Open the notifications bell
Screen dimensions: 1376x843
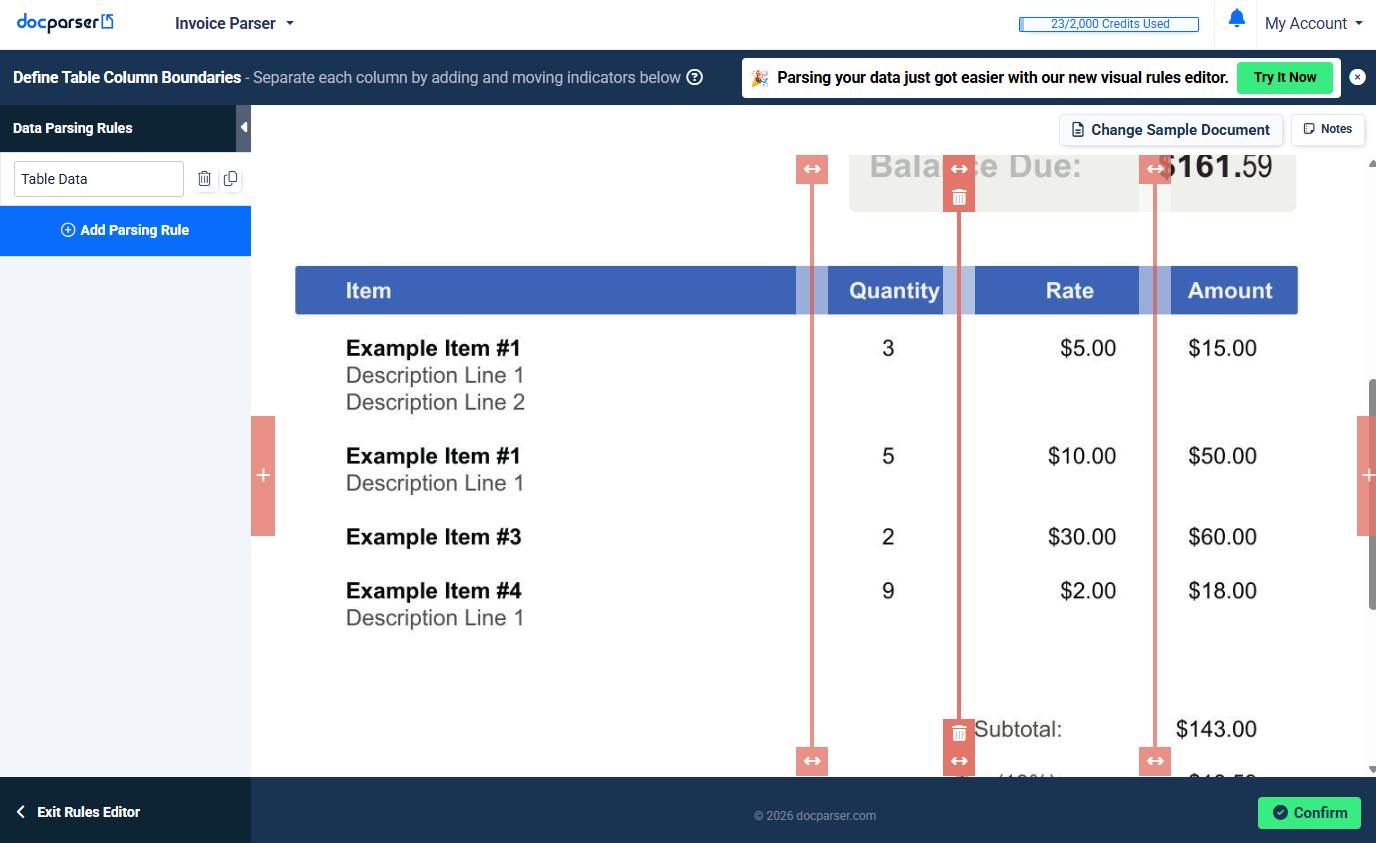[1236, 19]
